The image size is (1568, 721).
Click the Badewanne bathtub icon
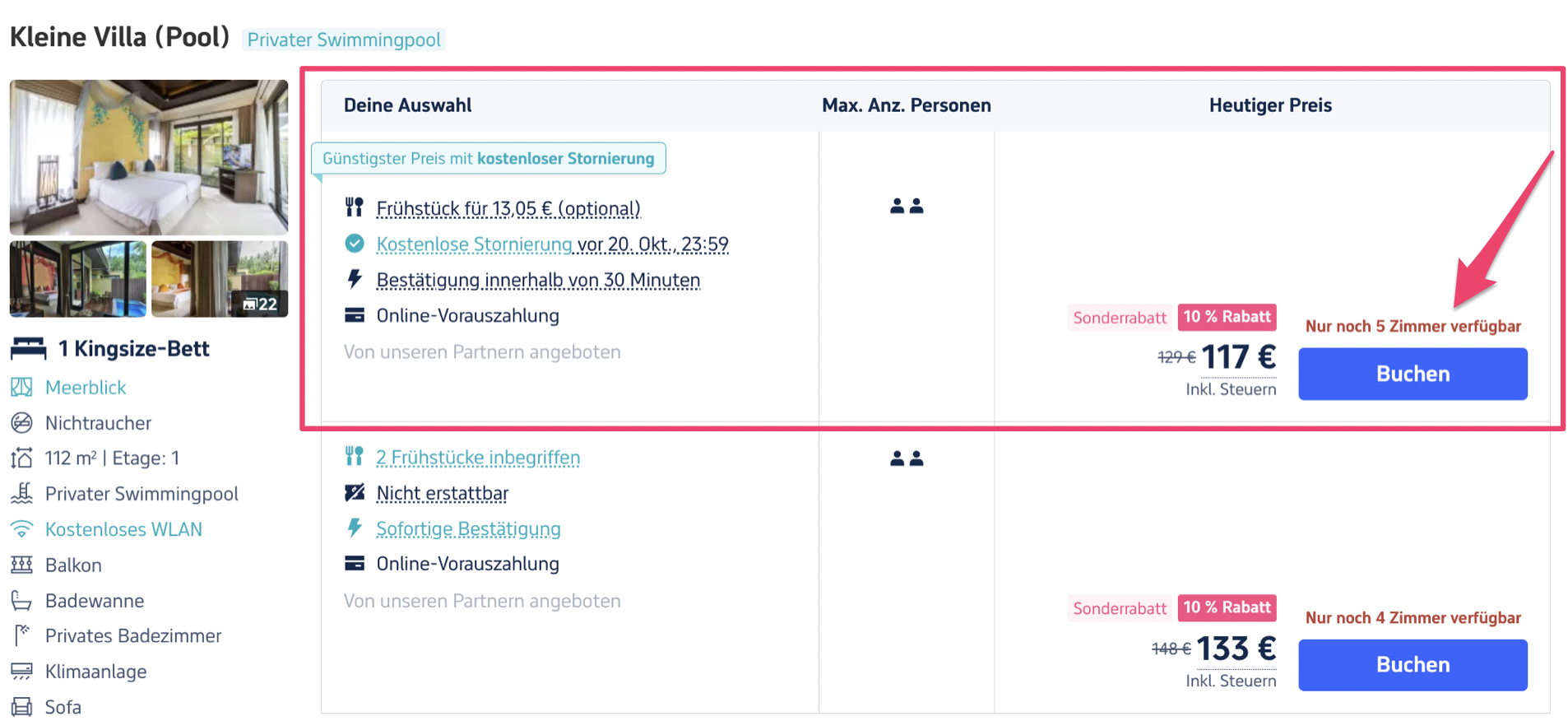21,601
